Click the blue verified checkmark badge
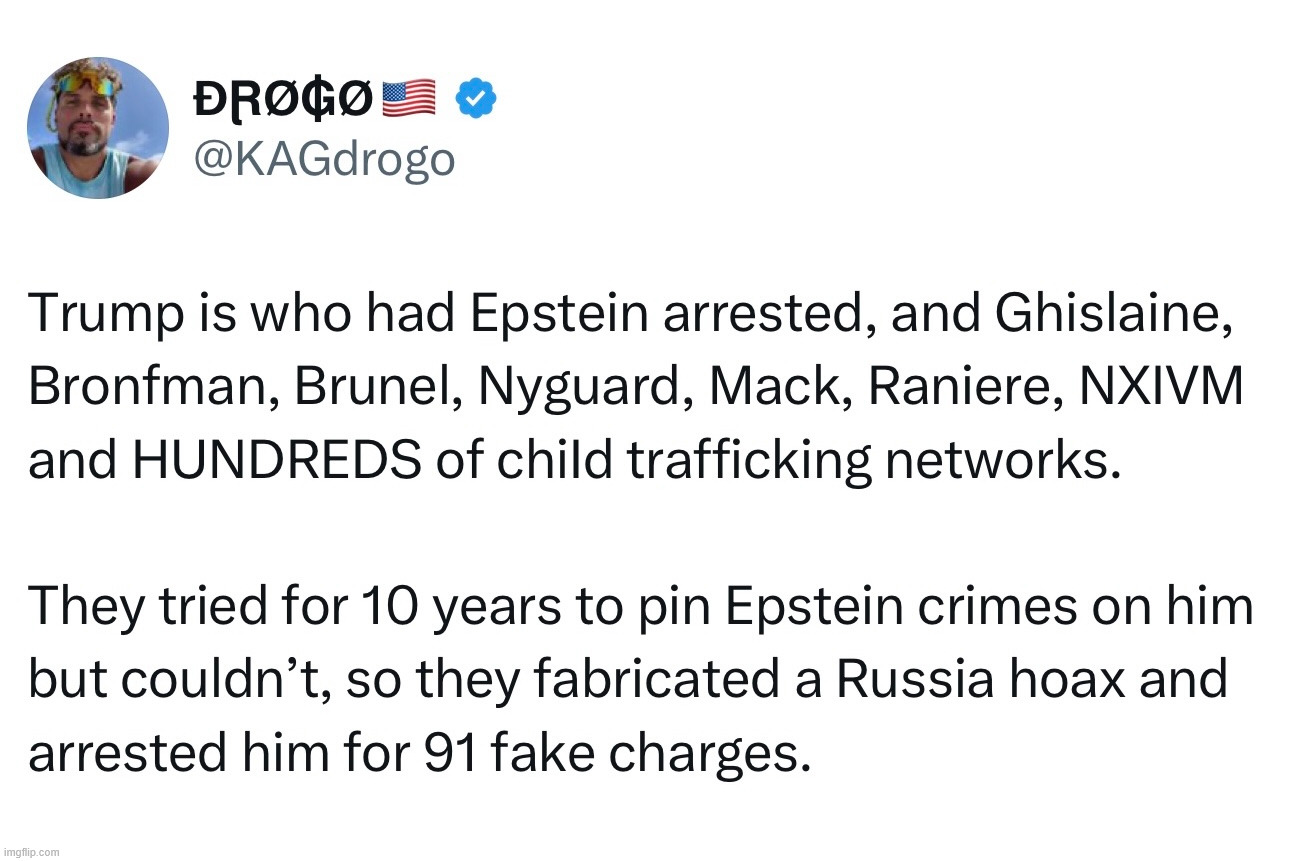Viewport: 1290px width, 861px height. (478, 97)
